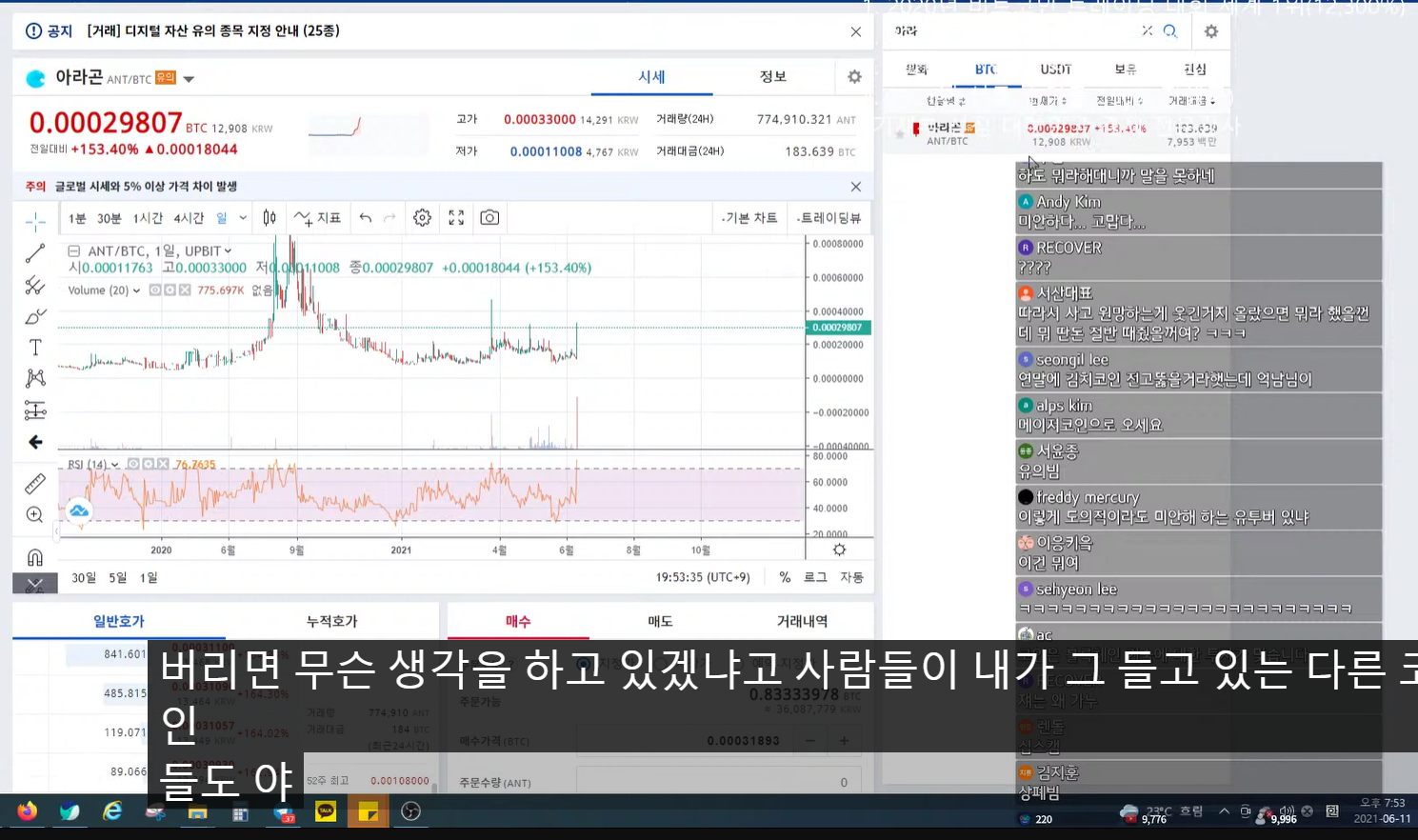Click the back arrow in drawing toolbar
Viewport: 1418px width, 840px height.
click(35, 442)
